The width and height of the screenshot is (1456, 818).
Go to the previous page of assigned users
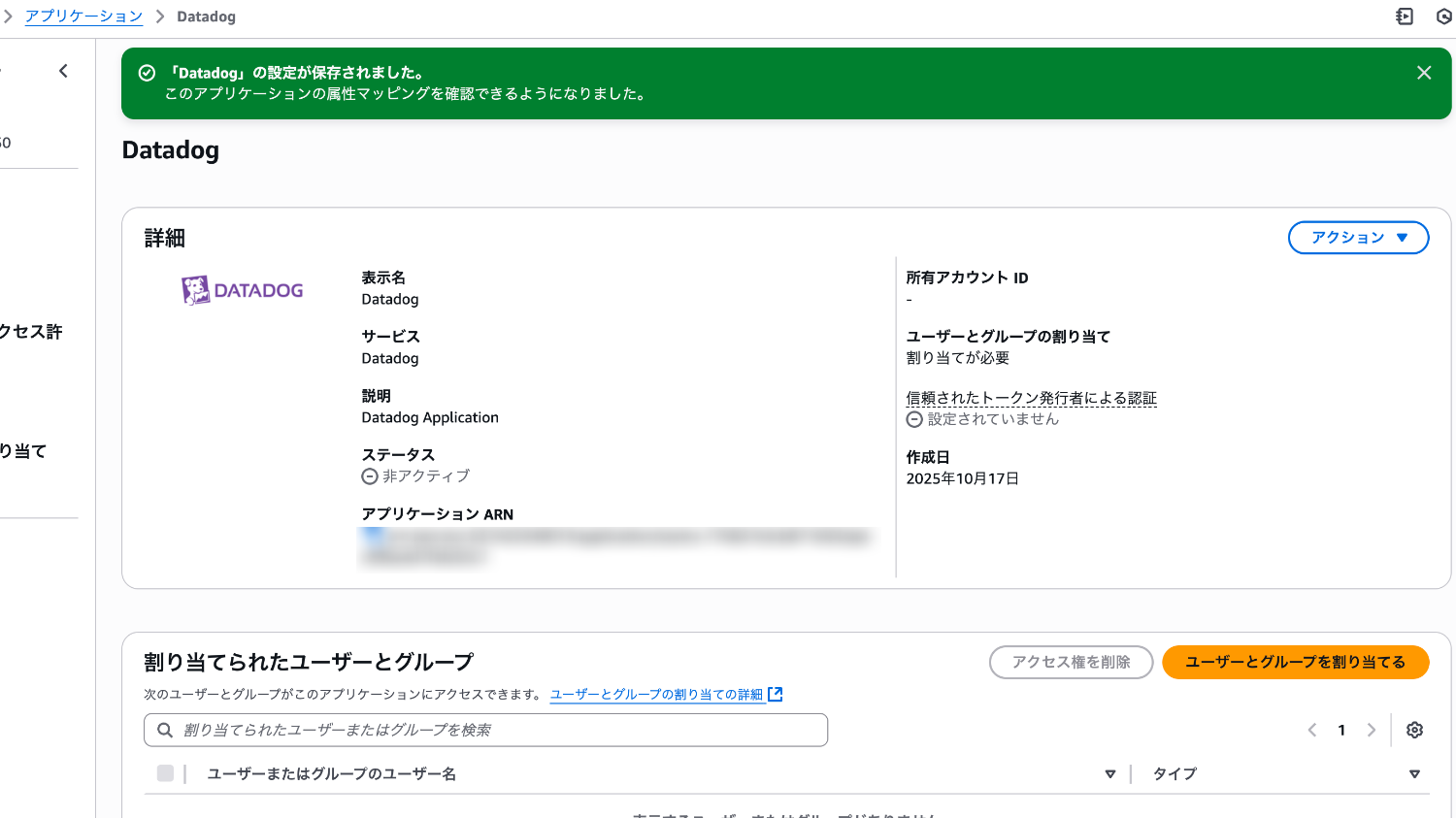click(1311, 730)
